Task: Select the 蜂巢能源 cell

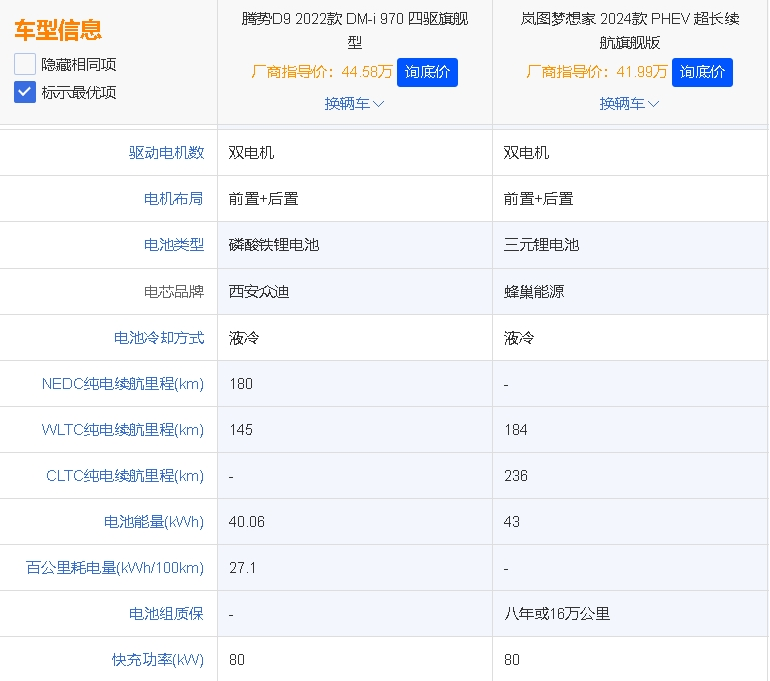Action: [630, 292]
